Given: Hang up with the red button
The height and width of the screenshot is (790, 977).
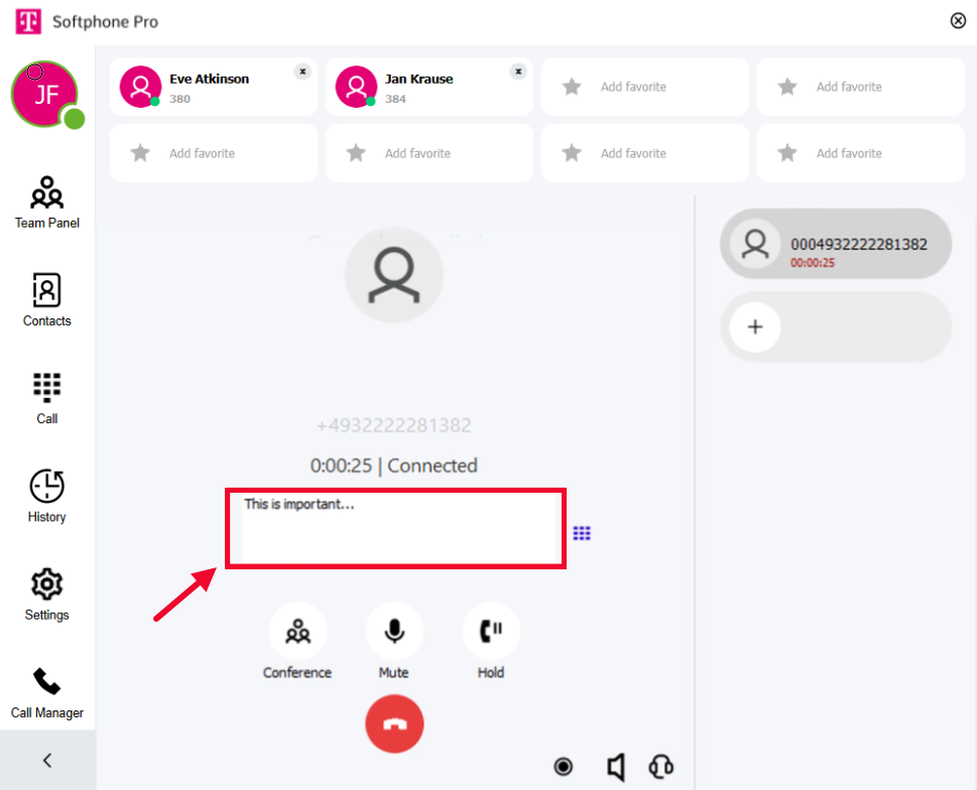Looking at the screenshot, I should pos(394,724).
